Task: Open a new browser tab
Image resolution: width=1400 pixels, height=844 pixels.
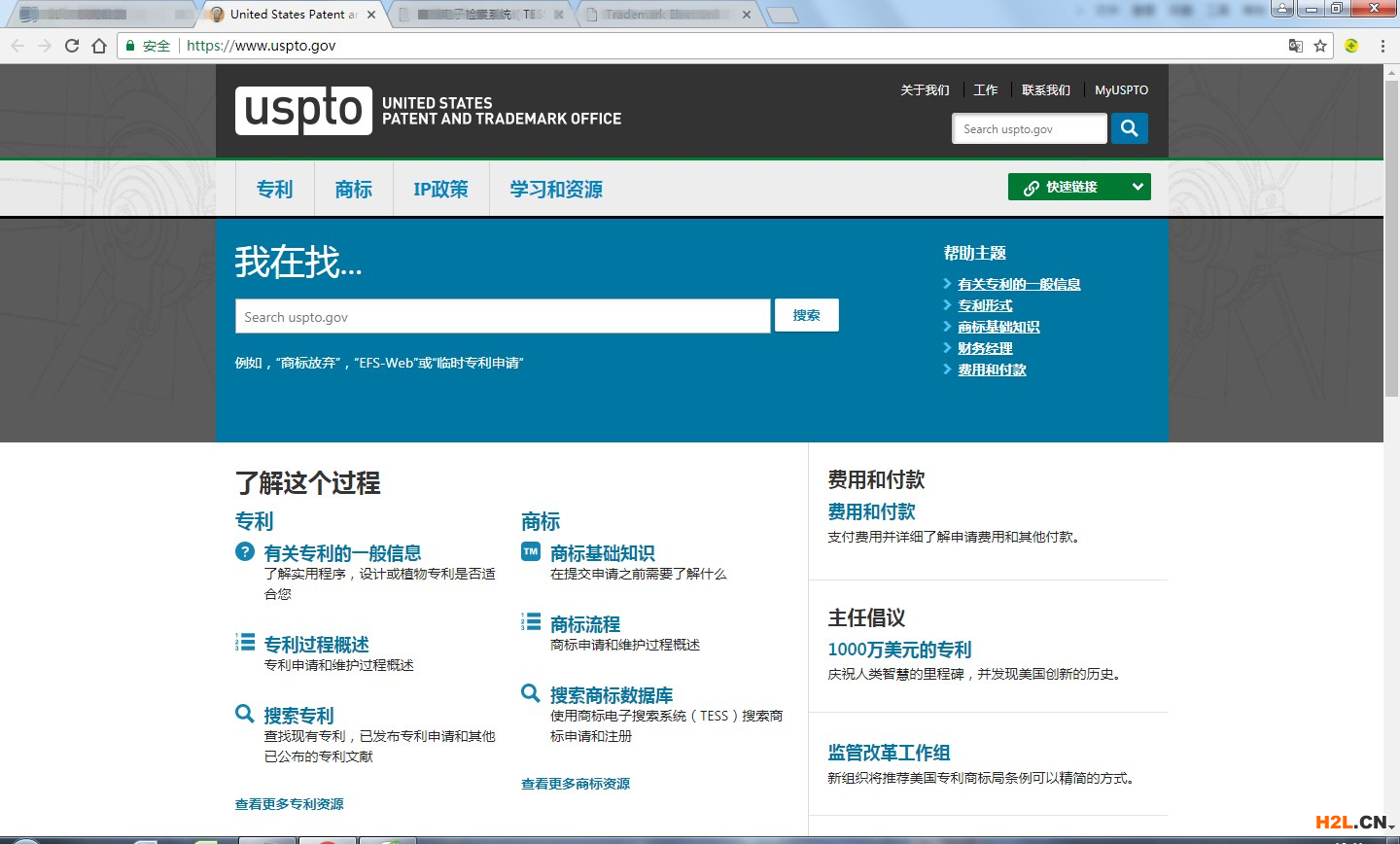Action: [x=782, y=15]
